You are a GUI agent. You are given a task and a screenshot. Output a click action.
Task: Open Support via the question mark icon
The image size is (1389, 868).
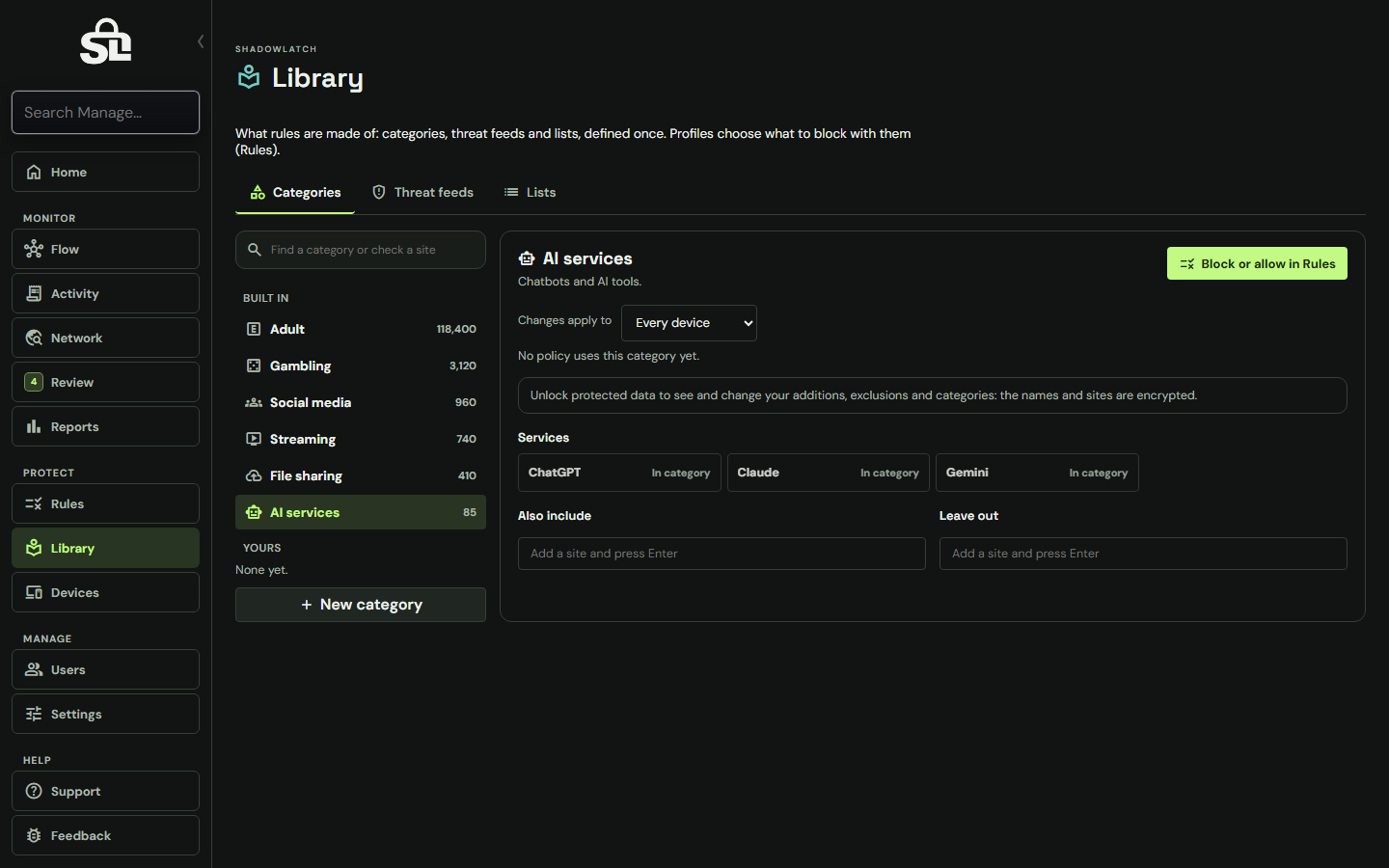[34, 791]
